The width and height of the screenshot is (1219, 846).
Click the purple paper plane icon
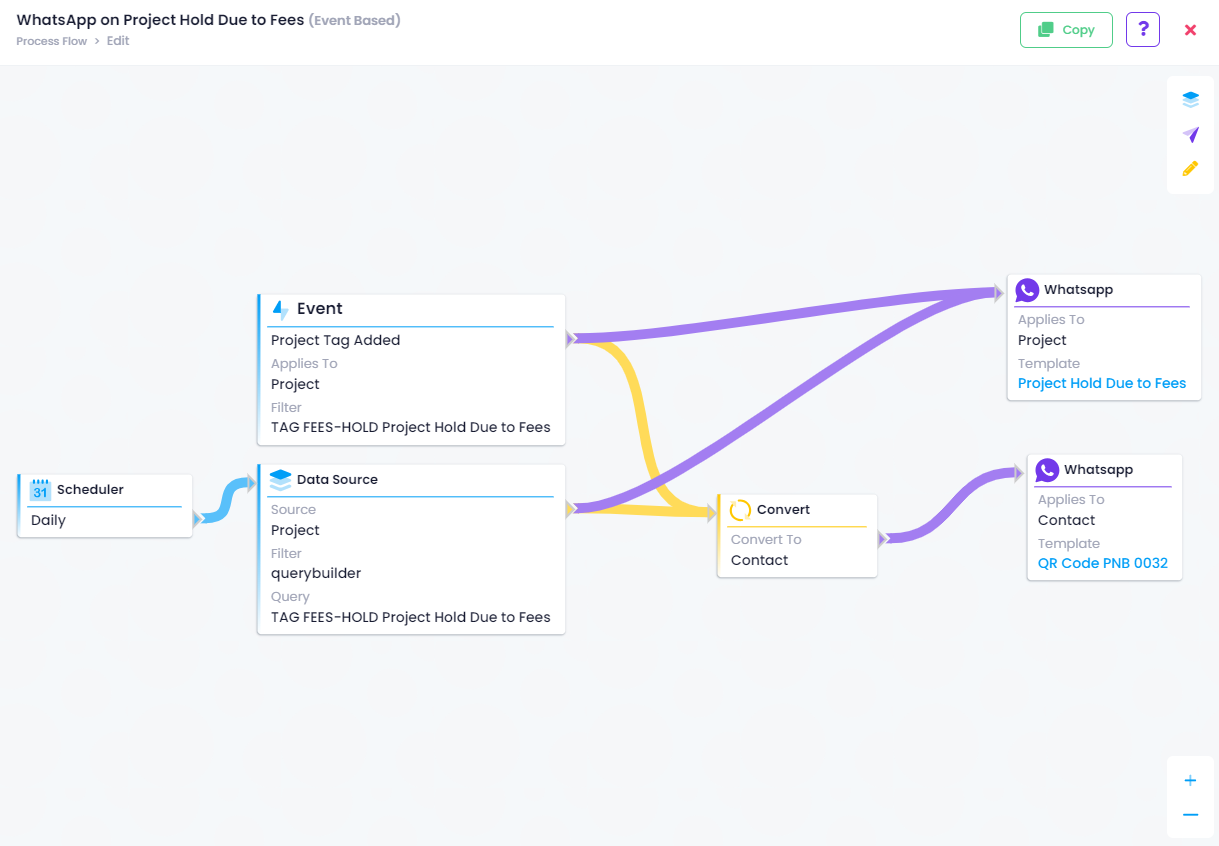(1190, 134)
